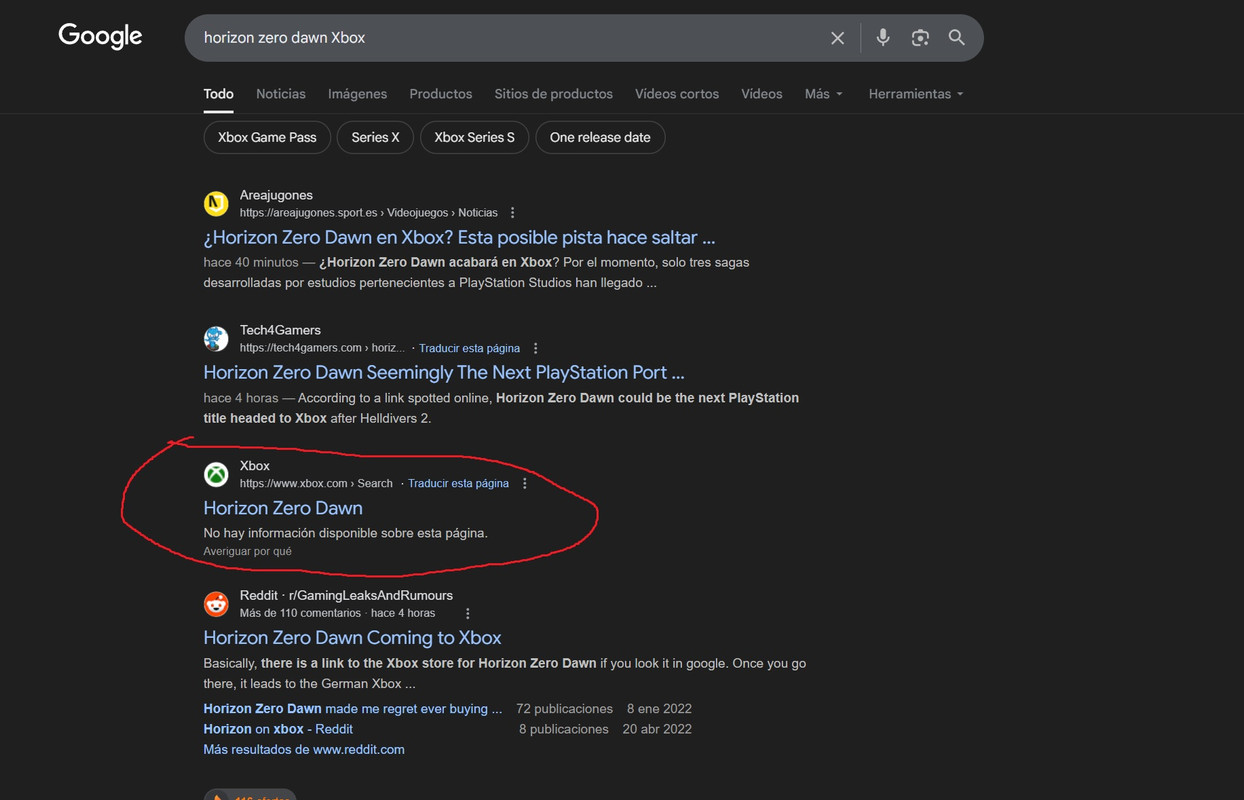Click the Tech4Gamers site favicon
Image resolution: width=1244 pixels, height=800 pixels.
tap(216, 339)
